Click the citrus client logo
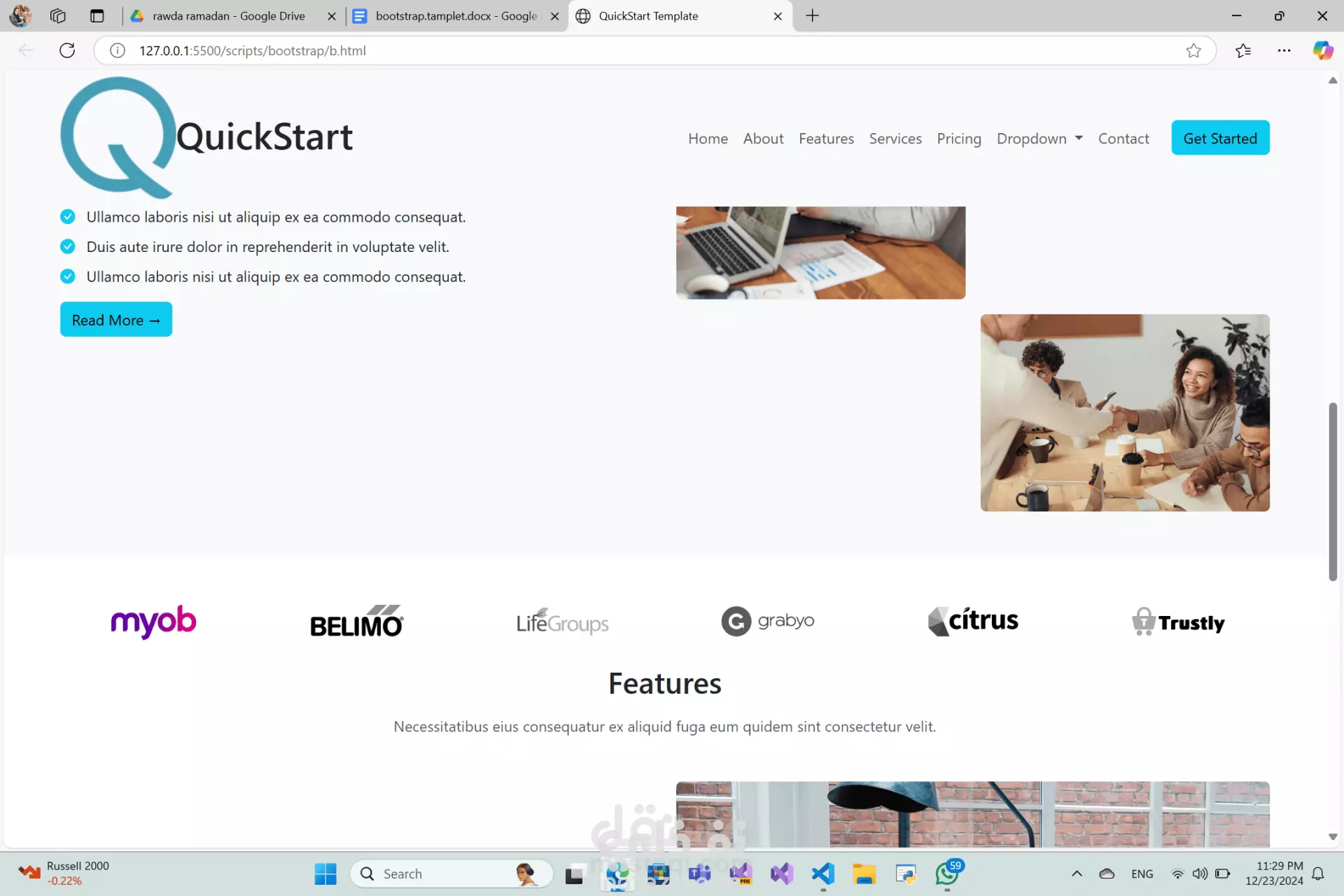Viewport: 1344px width, 896px height. click(973, 621)
